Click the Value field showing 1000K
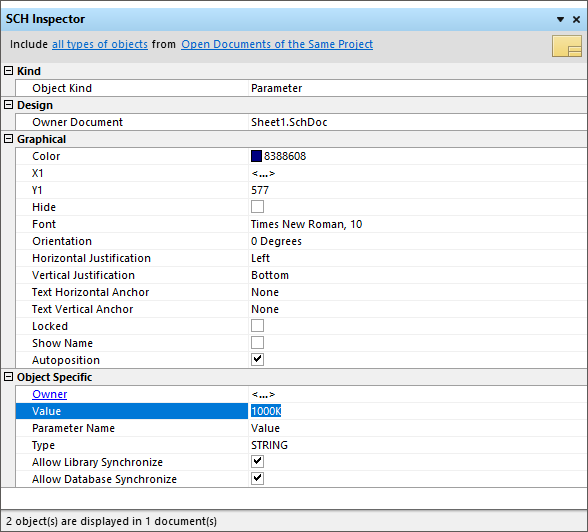Image resolution: width=588 pixels, height=532 pixels. pos(417,411)
